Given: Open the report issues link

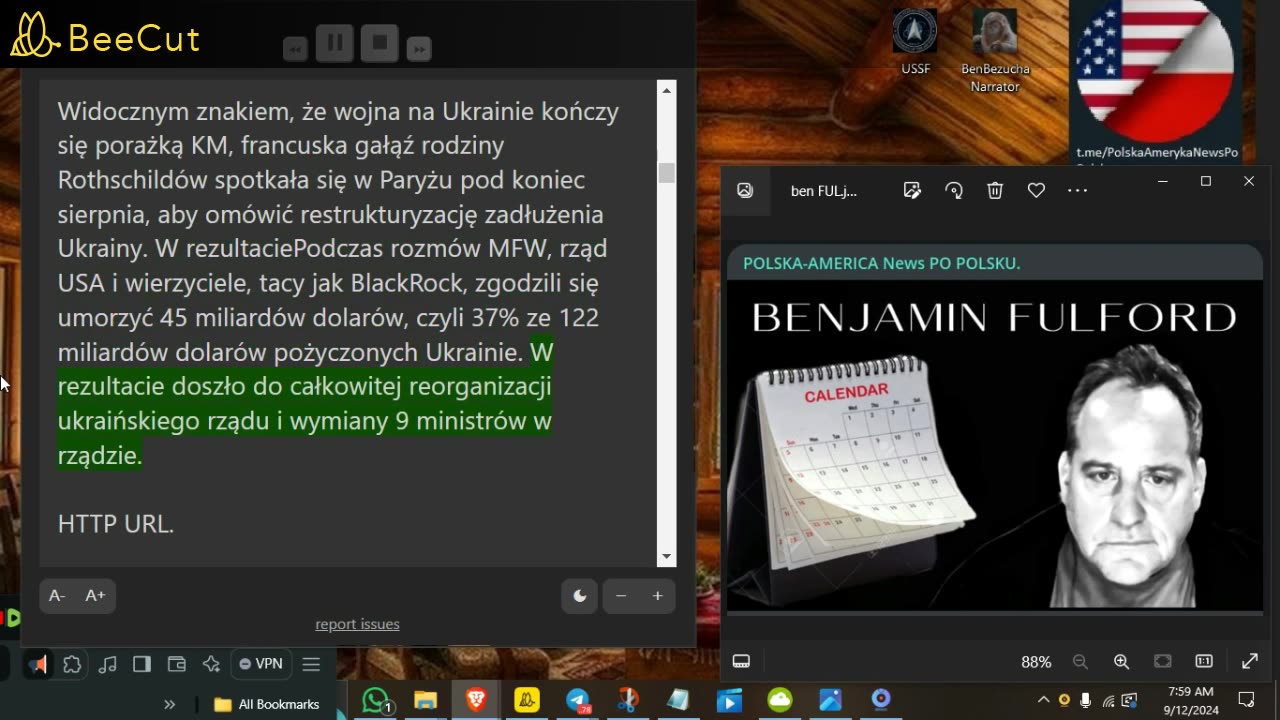Looking at the screenshot, I should pyautogui.click(x=357, y=624).
